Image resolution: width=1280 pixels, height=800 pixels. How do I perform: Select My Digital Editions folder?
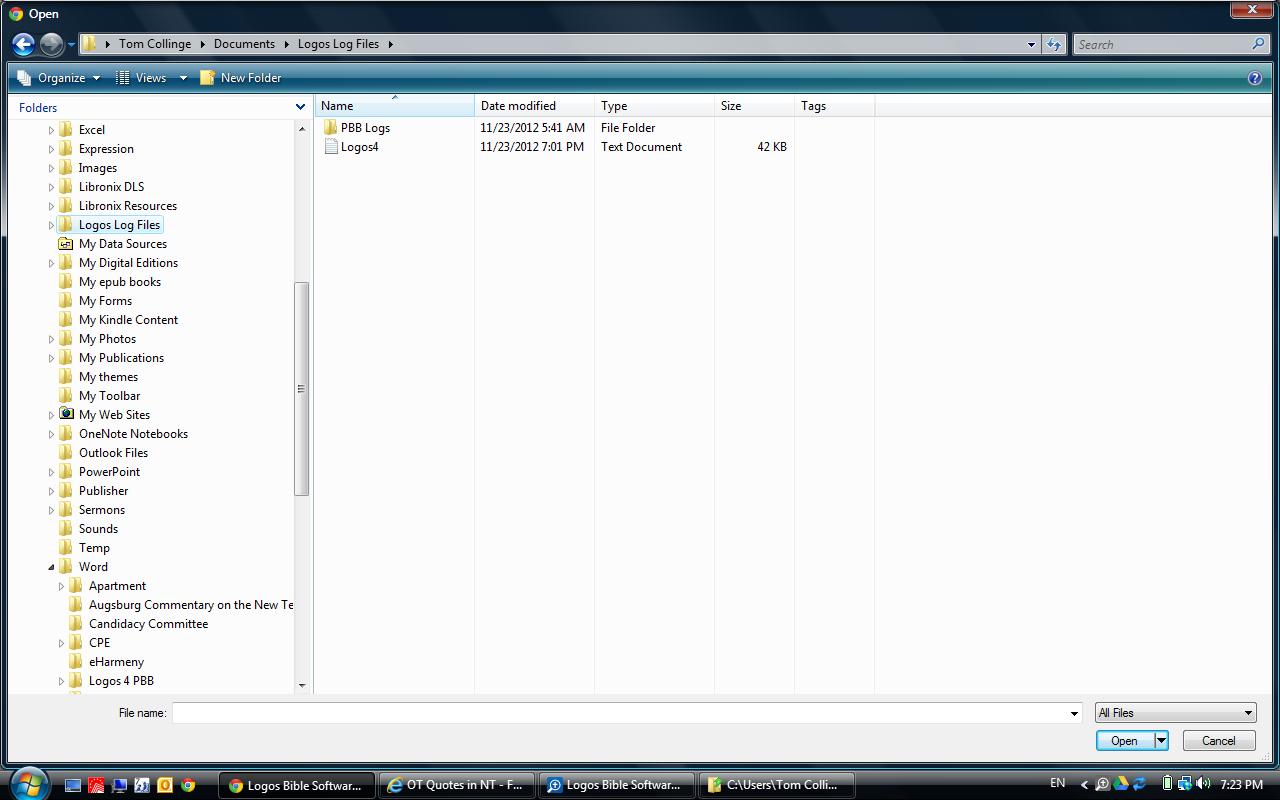(128, 263)
